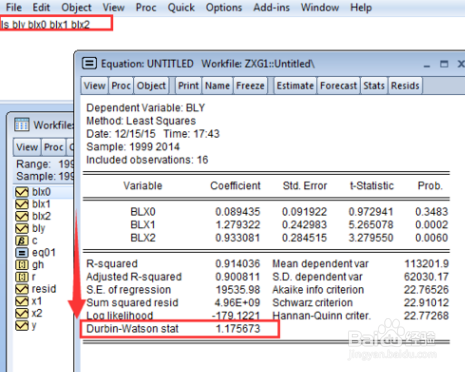465x372 pixels.
Task: Click the BLX2 Std. Error value 0.284515
Action: [304, 238]
